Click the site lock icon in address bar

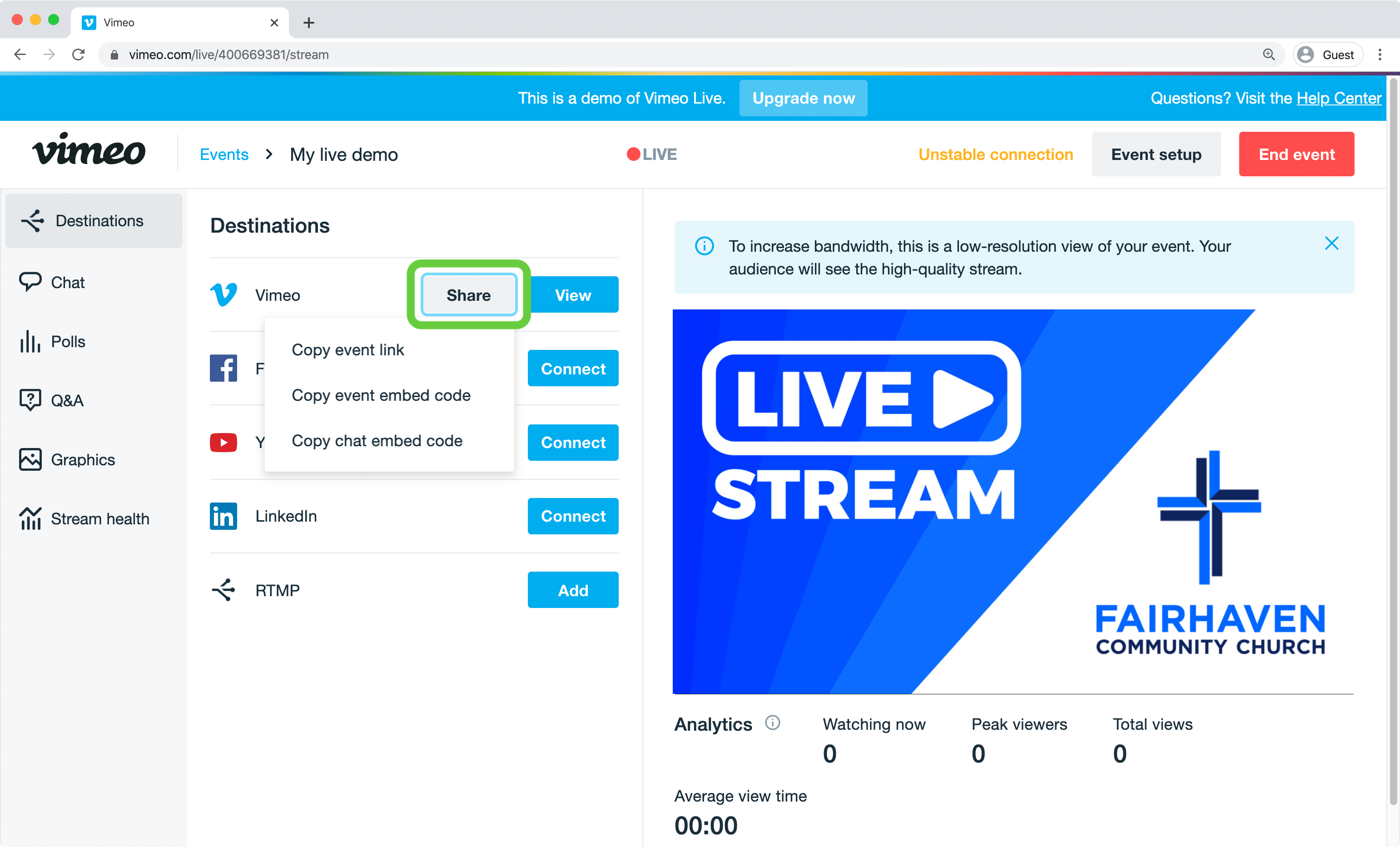pos(114,55)
